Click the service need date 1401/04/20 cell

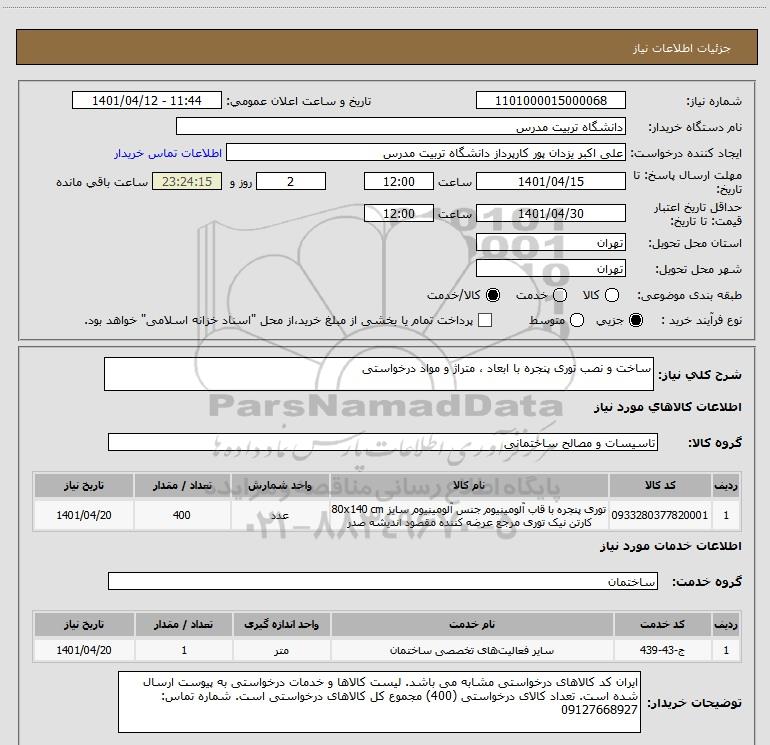pyautogui.click(x=83, y=650)
